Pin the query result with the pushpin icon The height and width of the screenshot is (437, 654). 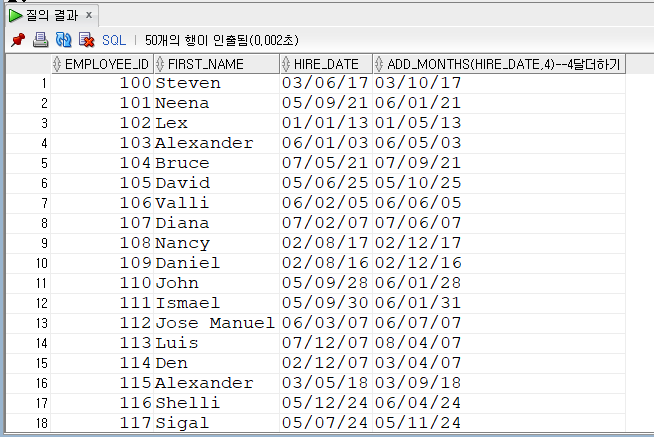click(18, 40)
